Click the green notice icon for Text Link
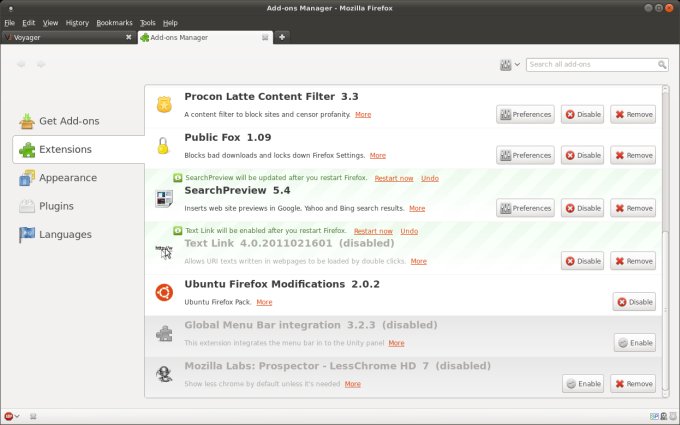This screenshot has height=425, width=680. 178,231
